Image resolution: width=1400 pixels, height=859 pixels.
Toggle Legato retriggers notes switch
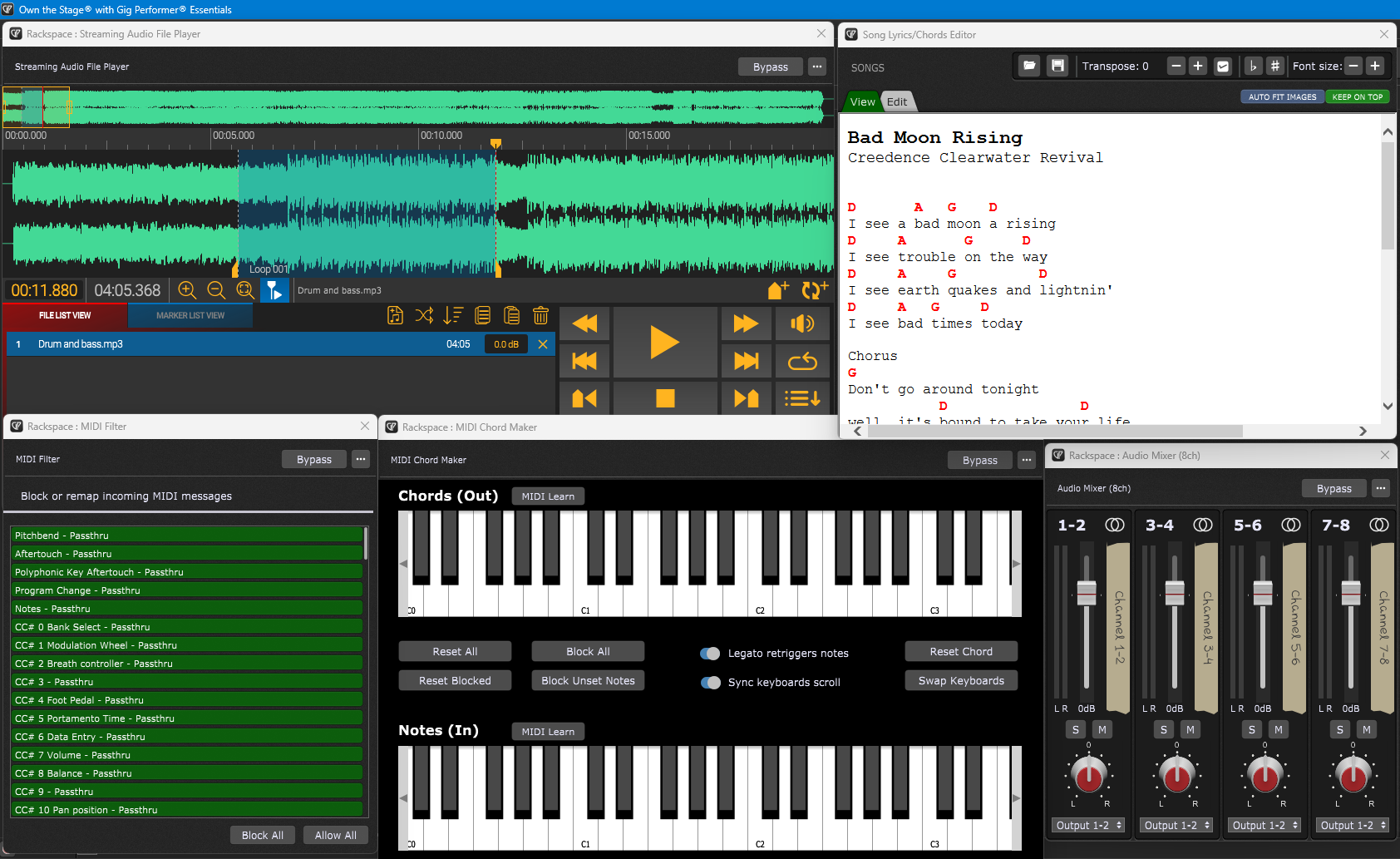(x=710, y=654)
